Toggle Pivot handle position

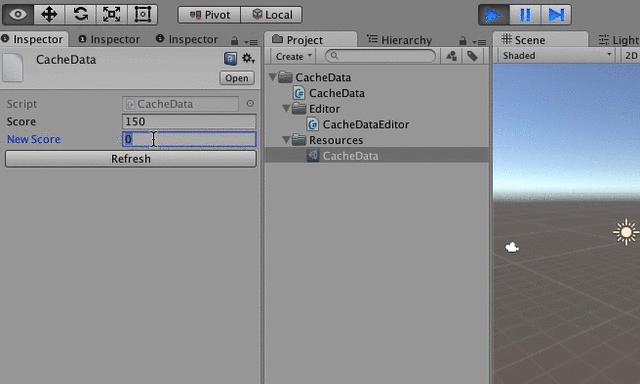[x=209, y=15]
